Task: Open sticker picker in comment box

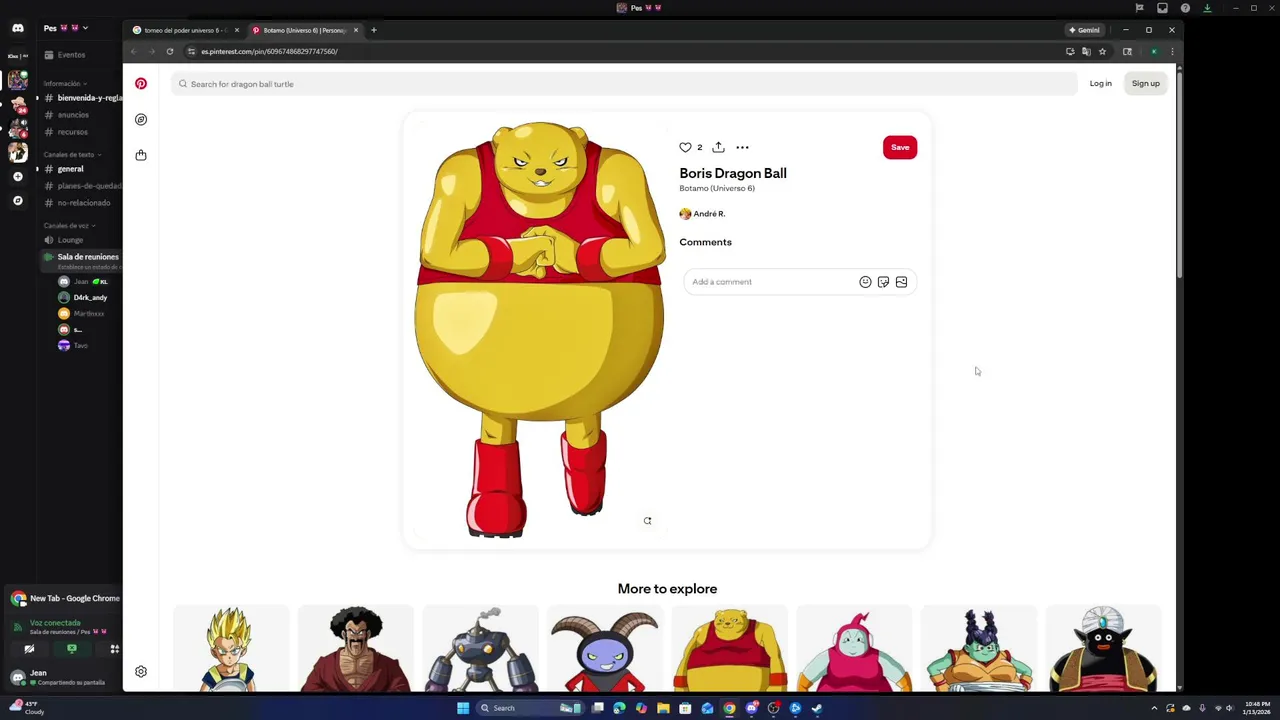Action: coord(883,282)
